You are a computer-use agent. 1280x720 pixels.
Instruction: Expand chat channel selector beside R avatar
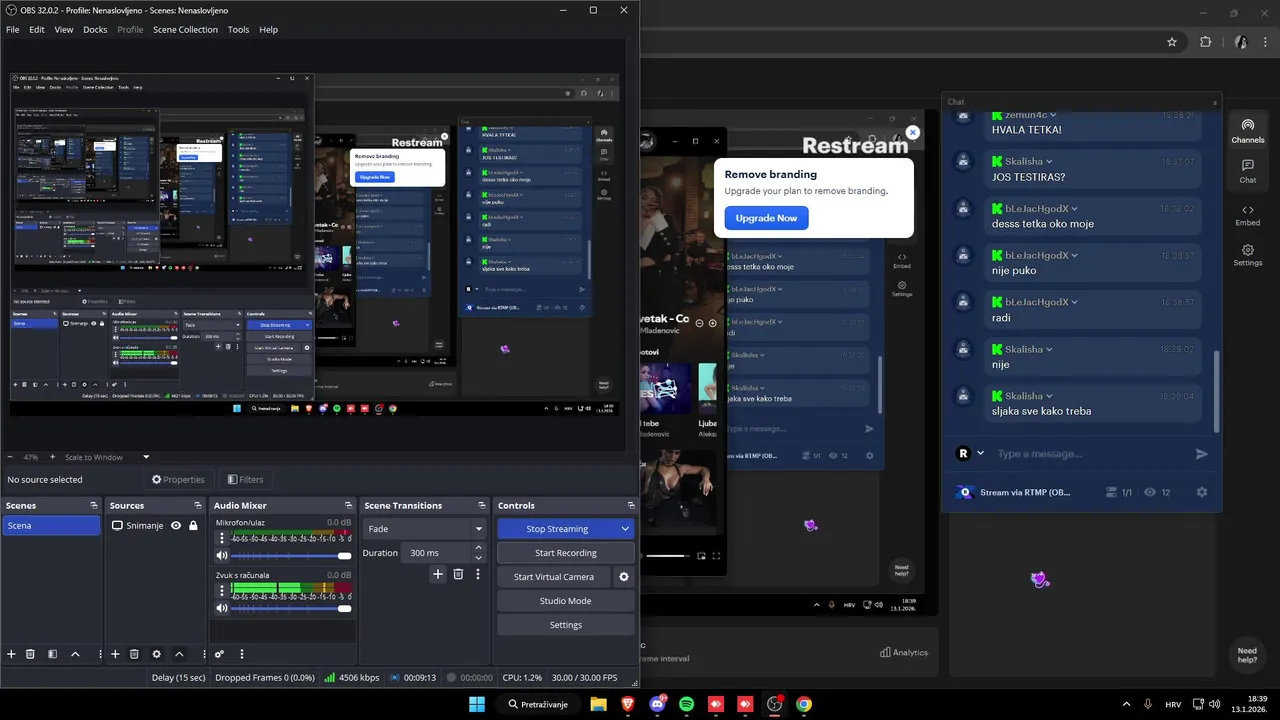(x=981, y=453)
